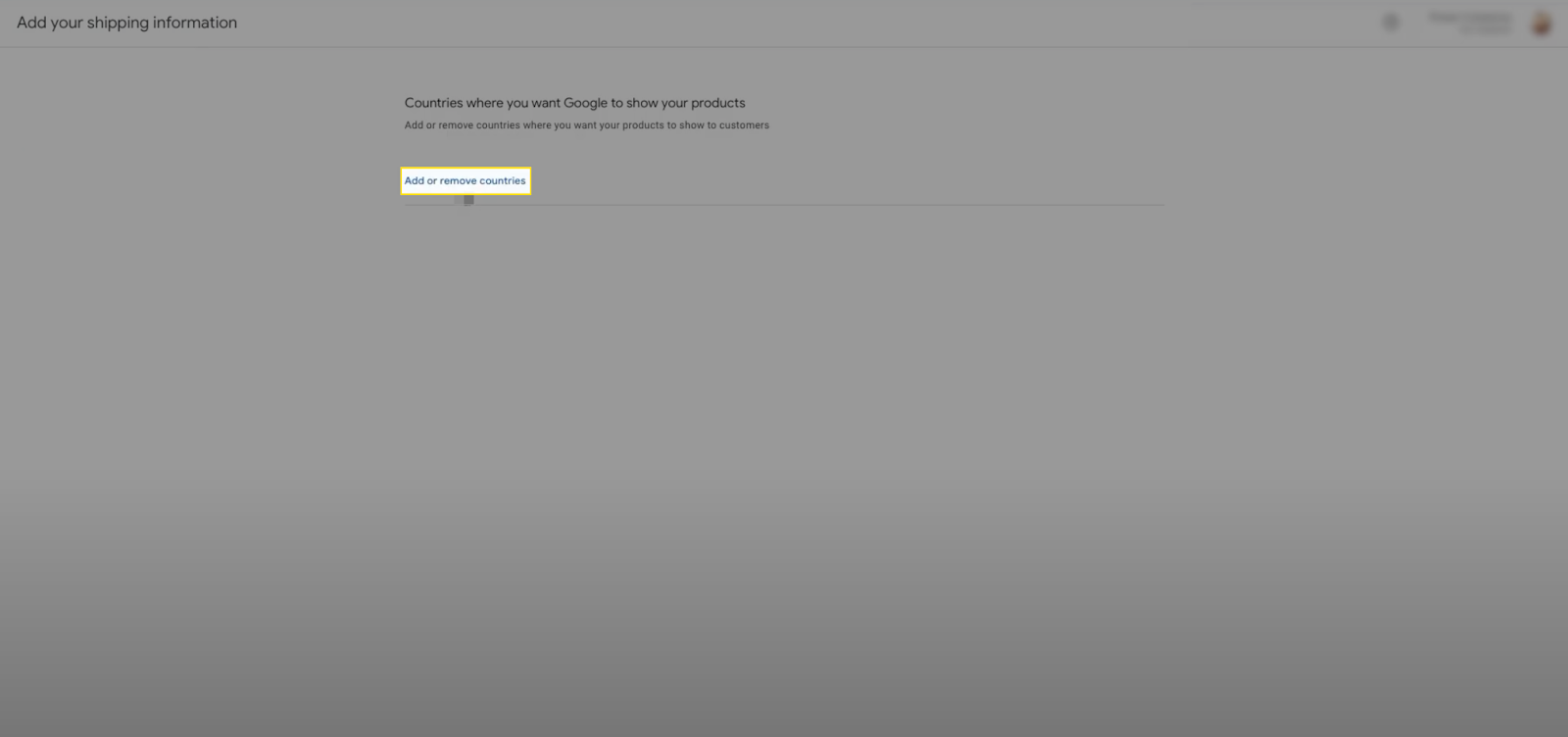Click the word Countries starting the heading
The image size is (1568, 737).
(x=433, y=103)
